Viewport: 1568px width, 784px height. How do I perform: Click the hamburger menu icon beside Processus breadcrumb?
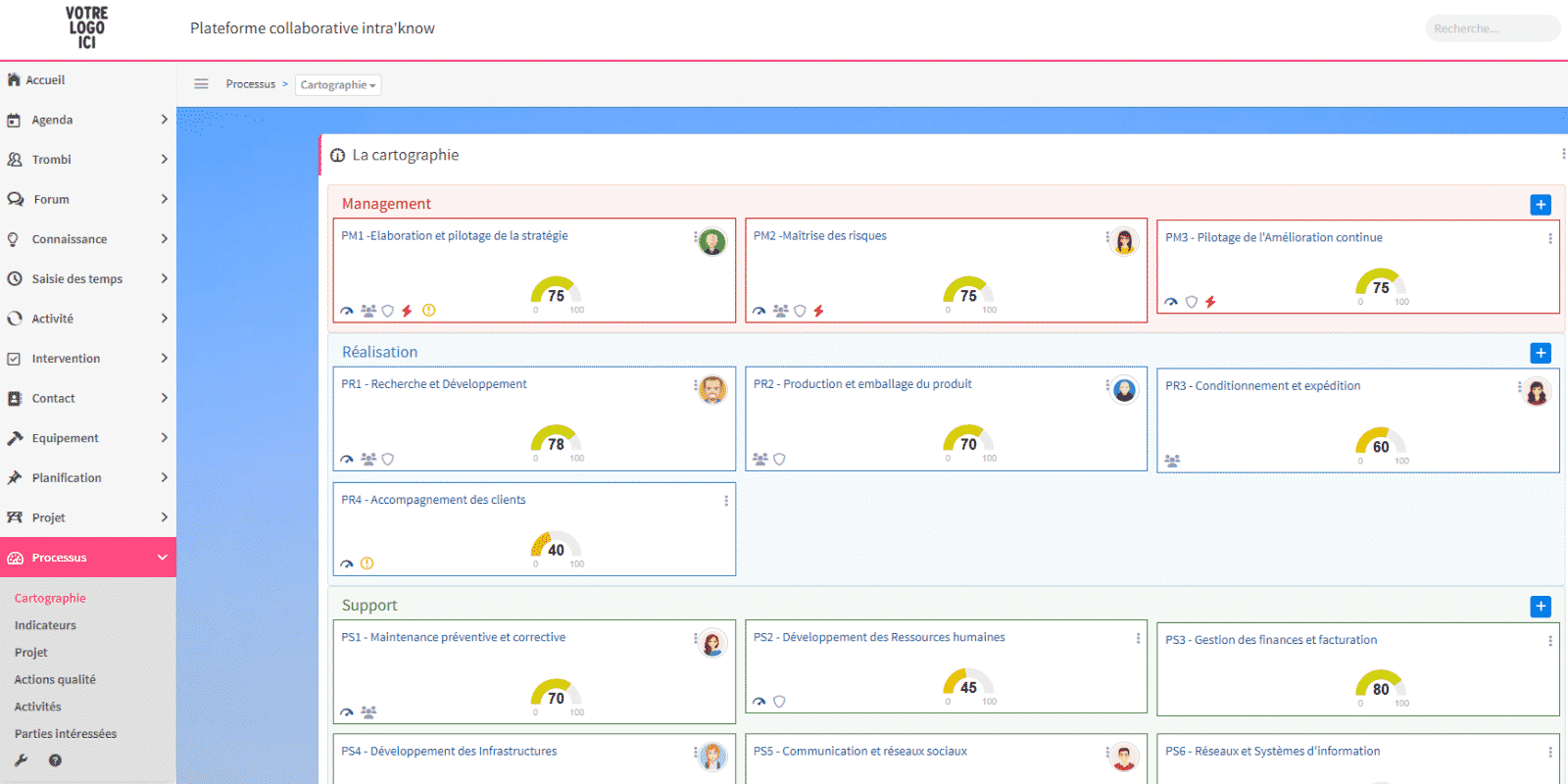coord(201,84)
